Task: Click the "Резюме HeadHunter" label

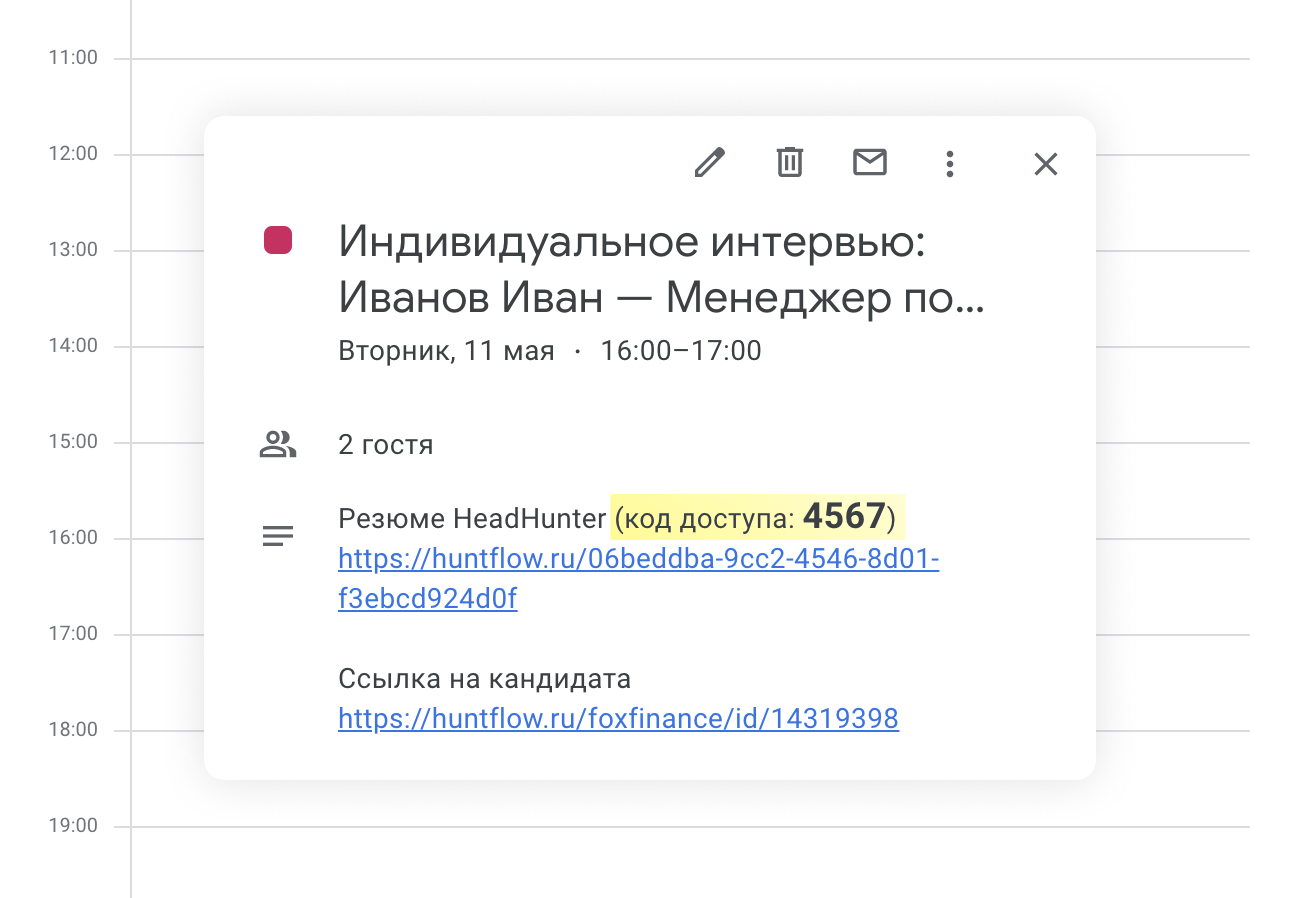Action: (x=472, y=518)
